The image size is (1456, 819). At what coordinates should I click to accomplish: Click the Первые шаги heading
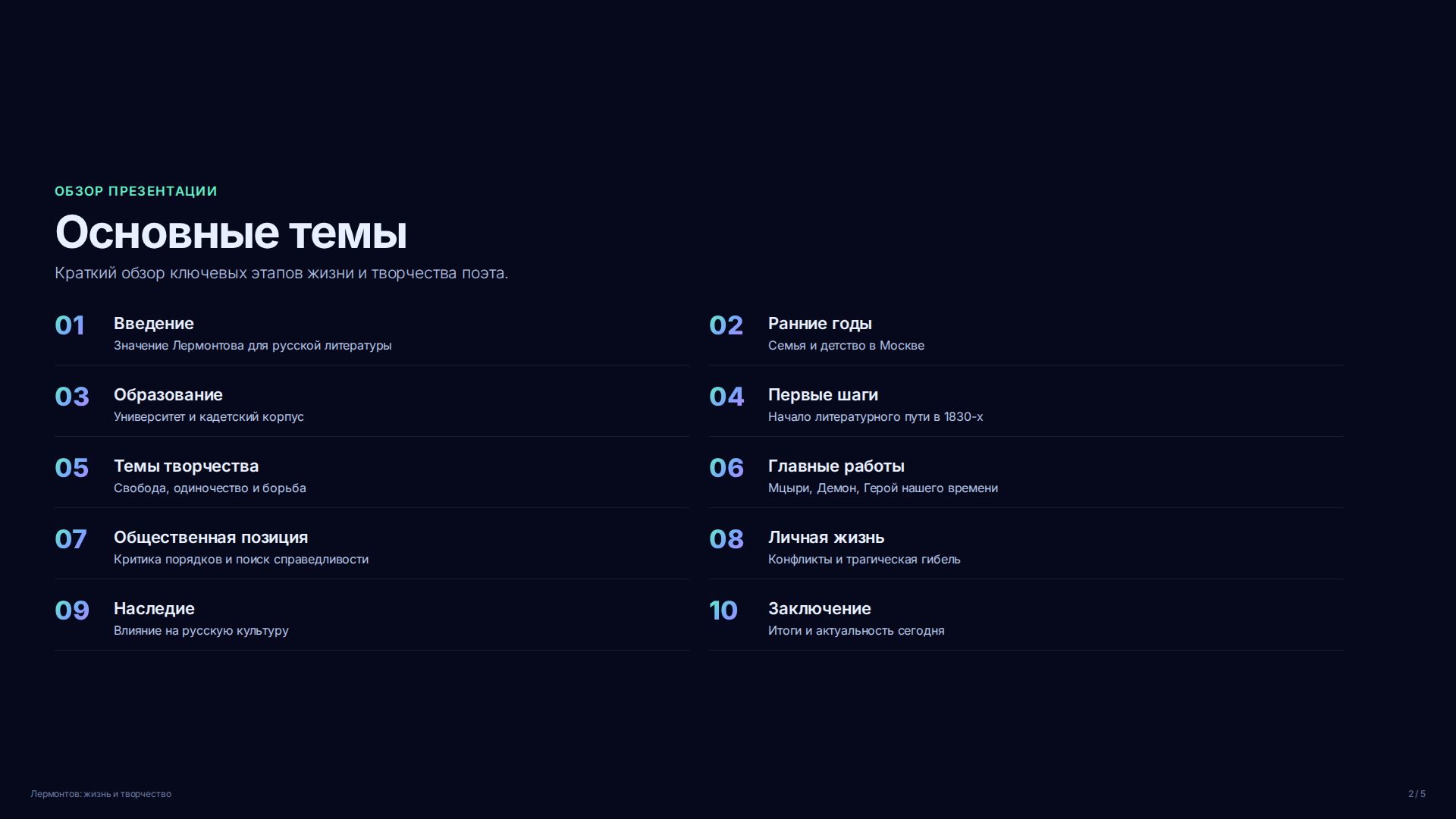click(823, 395)
